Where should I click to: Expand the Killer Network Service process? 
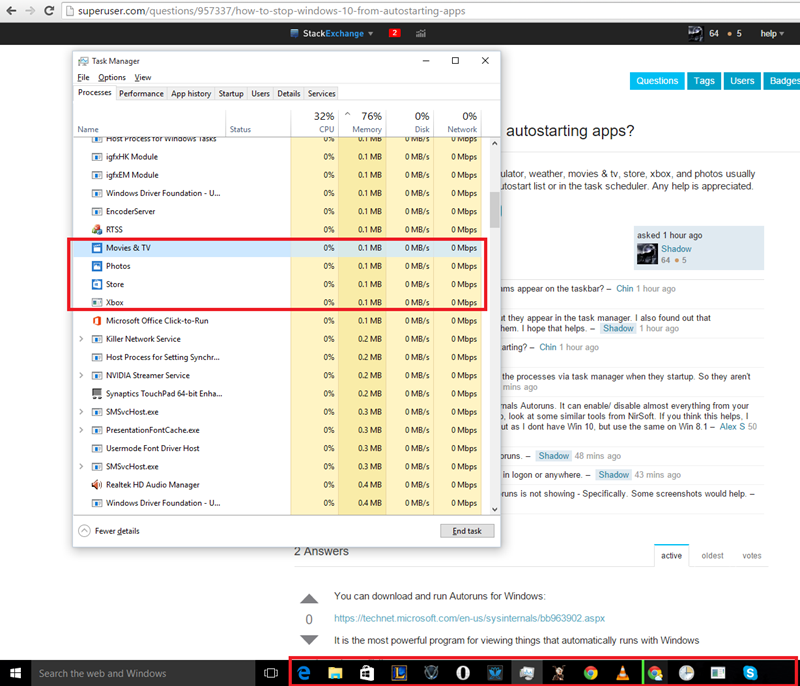(x=81, y=339)
